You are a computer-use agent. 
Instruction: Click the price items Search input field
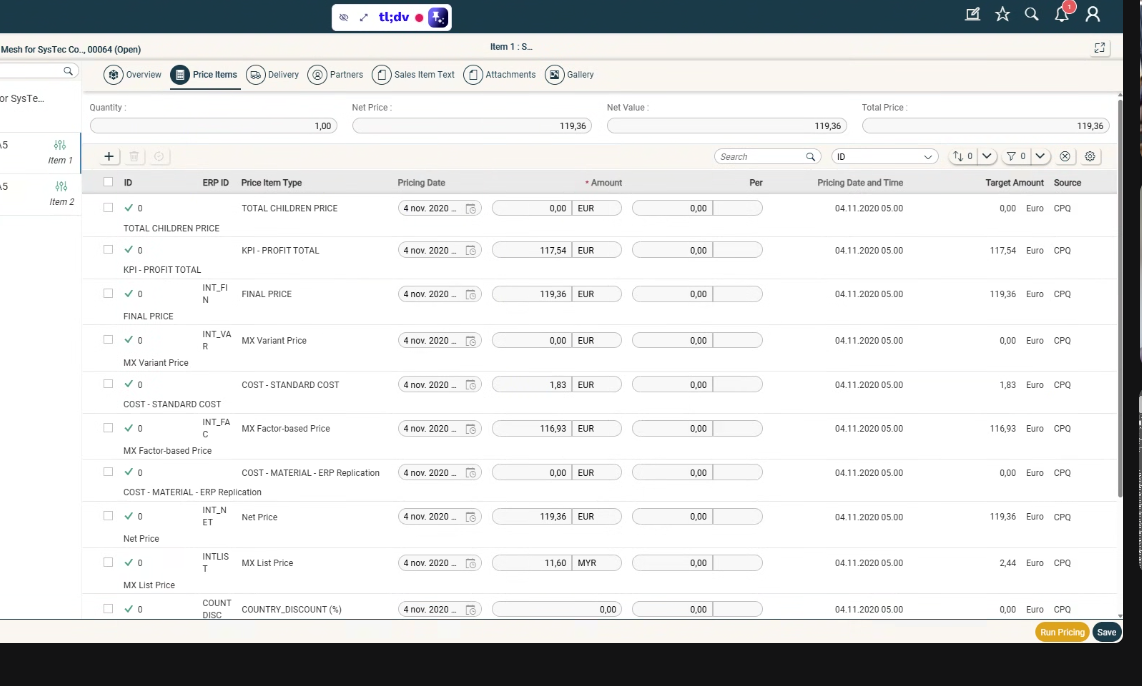tap(762, 157)
